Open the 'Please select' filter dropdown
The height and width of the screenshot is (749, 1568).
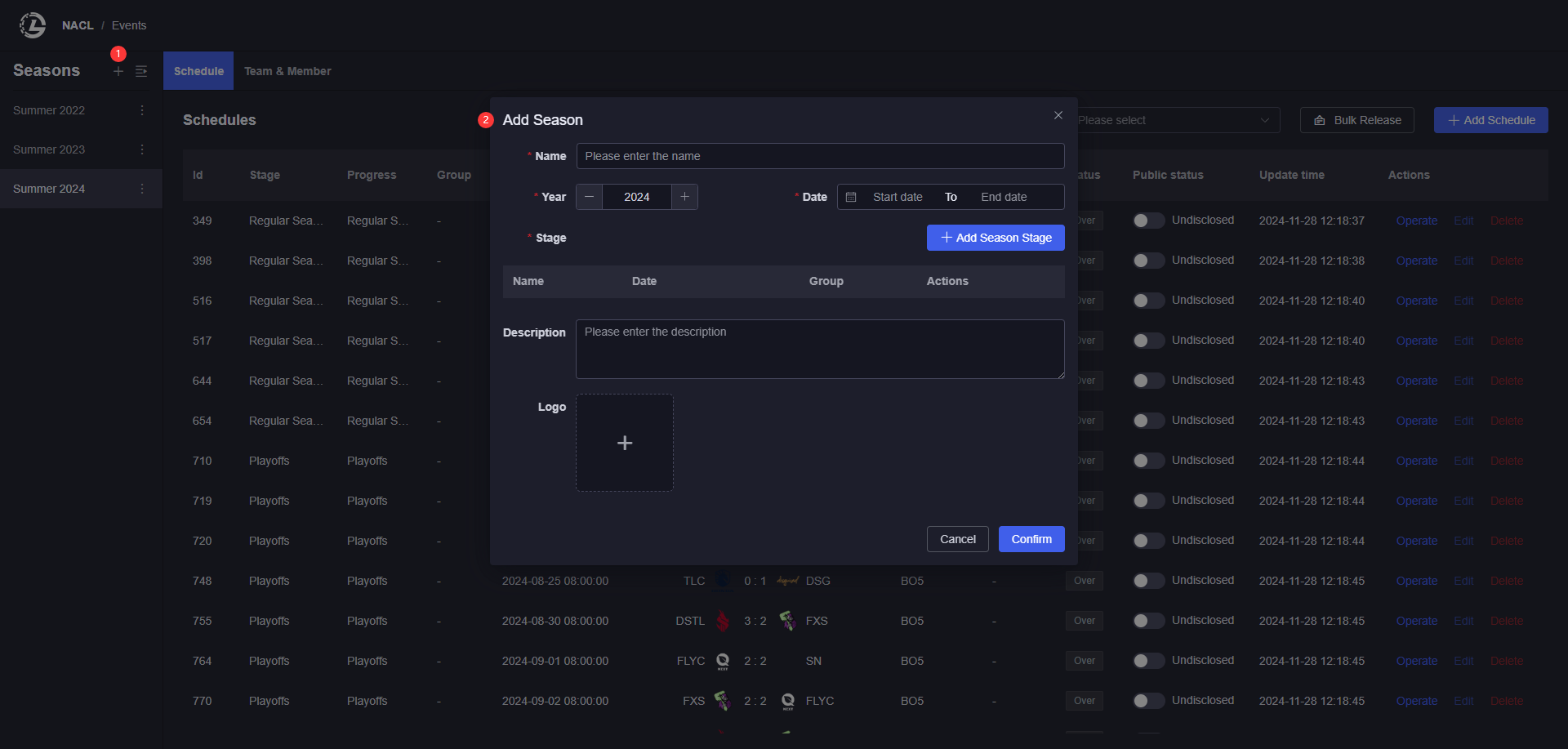tap(1174, 120)
